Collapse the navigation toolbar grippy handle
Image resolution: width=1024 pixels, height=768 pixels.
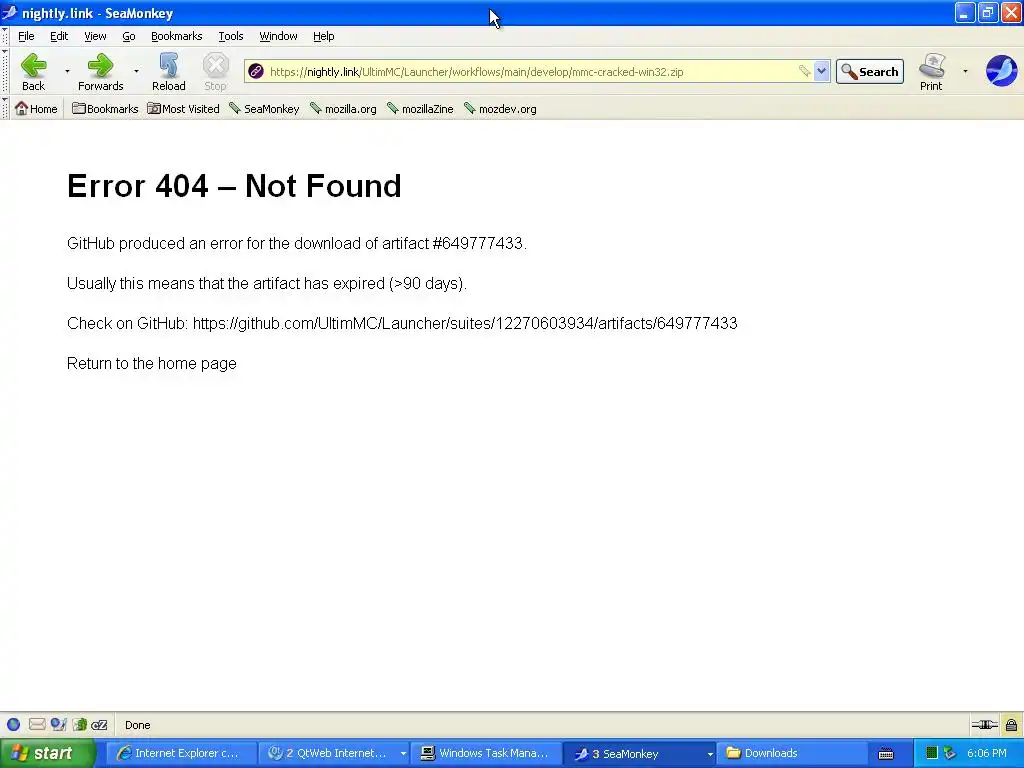[5, 71]
